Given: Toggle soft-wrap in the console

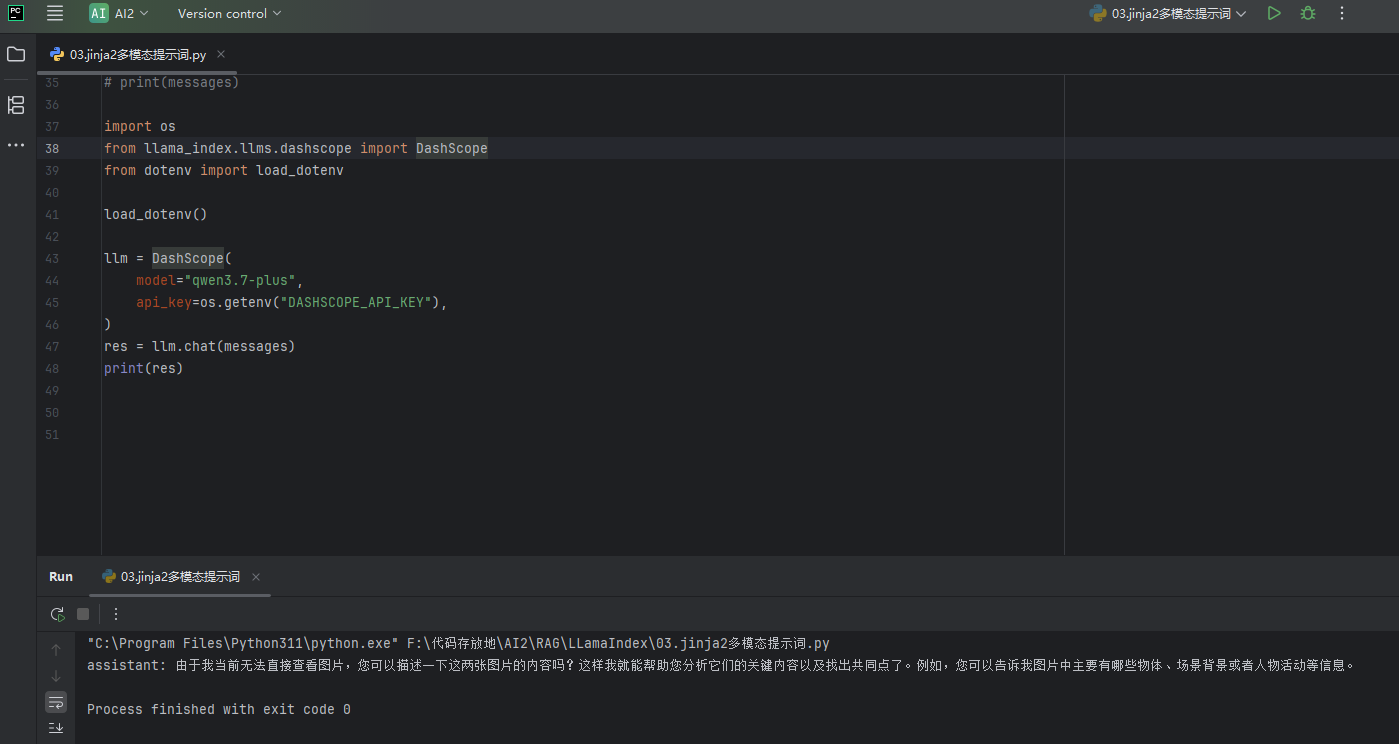Looking at the screenshot, I should 56,702.
